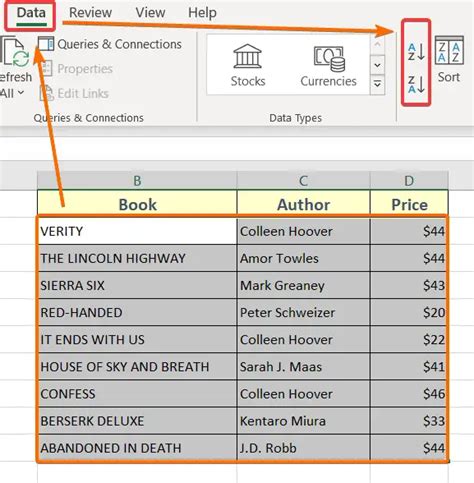The height and width of the screenshot is (483, 474).
Task: Select the Stocks data type
Action: (x=248, y=66)
